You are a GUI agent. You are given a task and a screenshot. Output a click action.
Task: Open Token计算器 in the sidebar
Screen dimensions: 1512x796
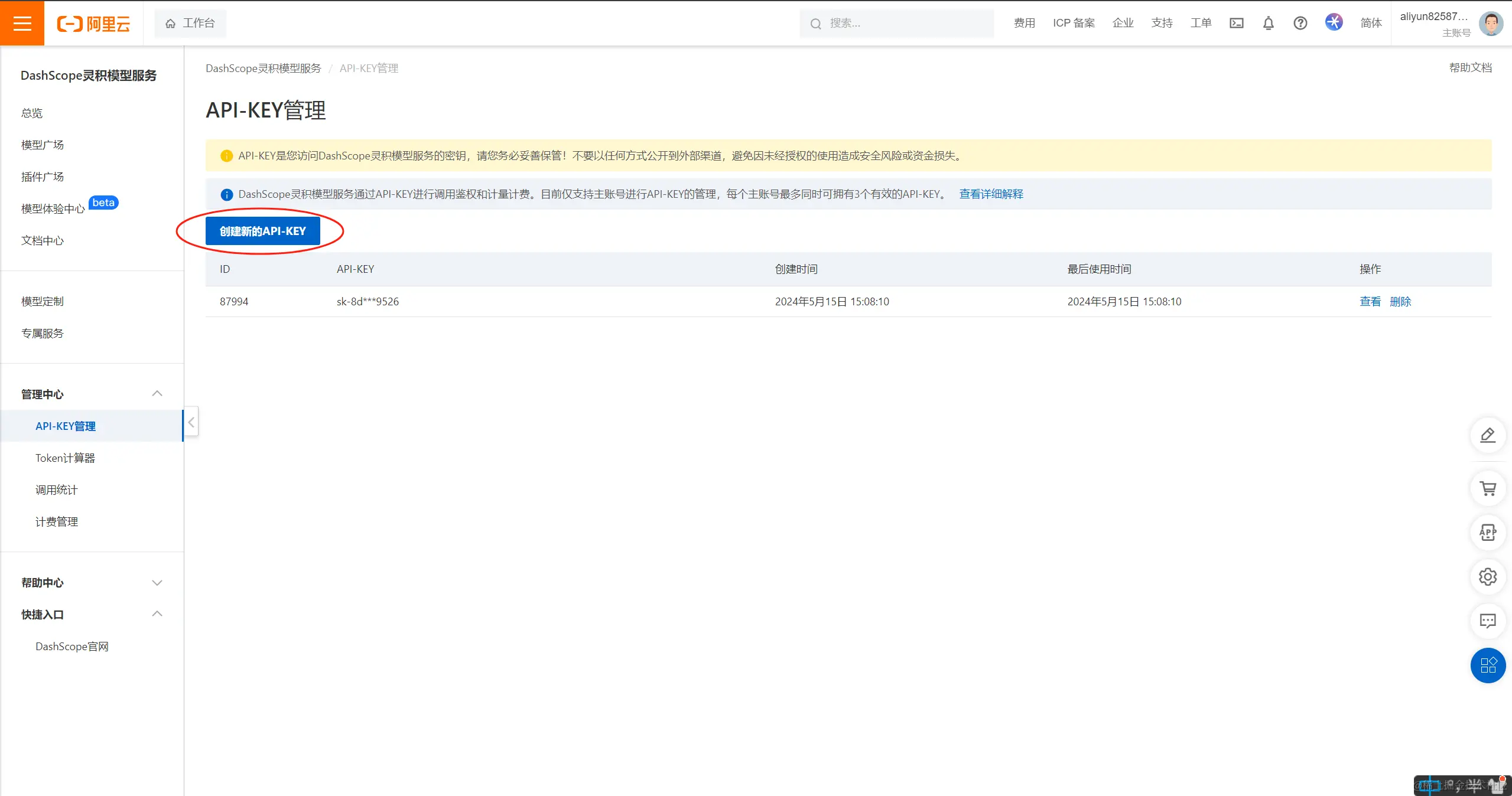pyautogui.click(x=65, y=458)
